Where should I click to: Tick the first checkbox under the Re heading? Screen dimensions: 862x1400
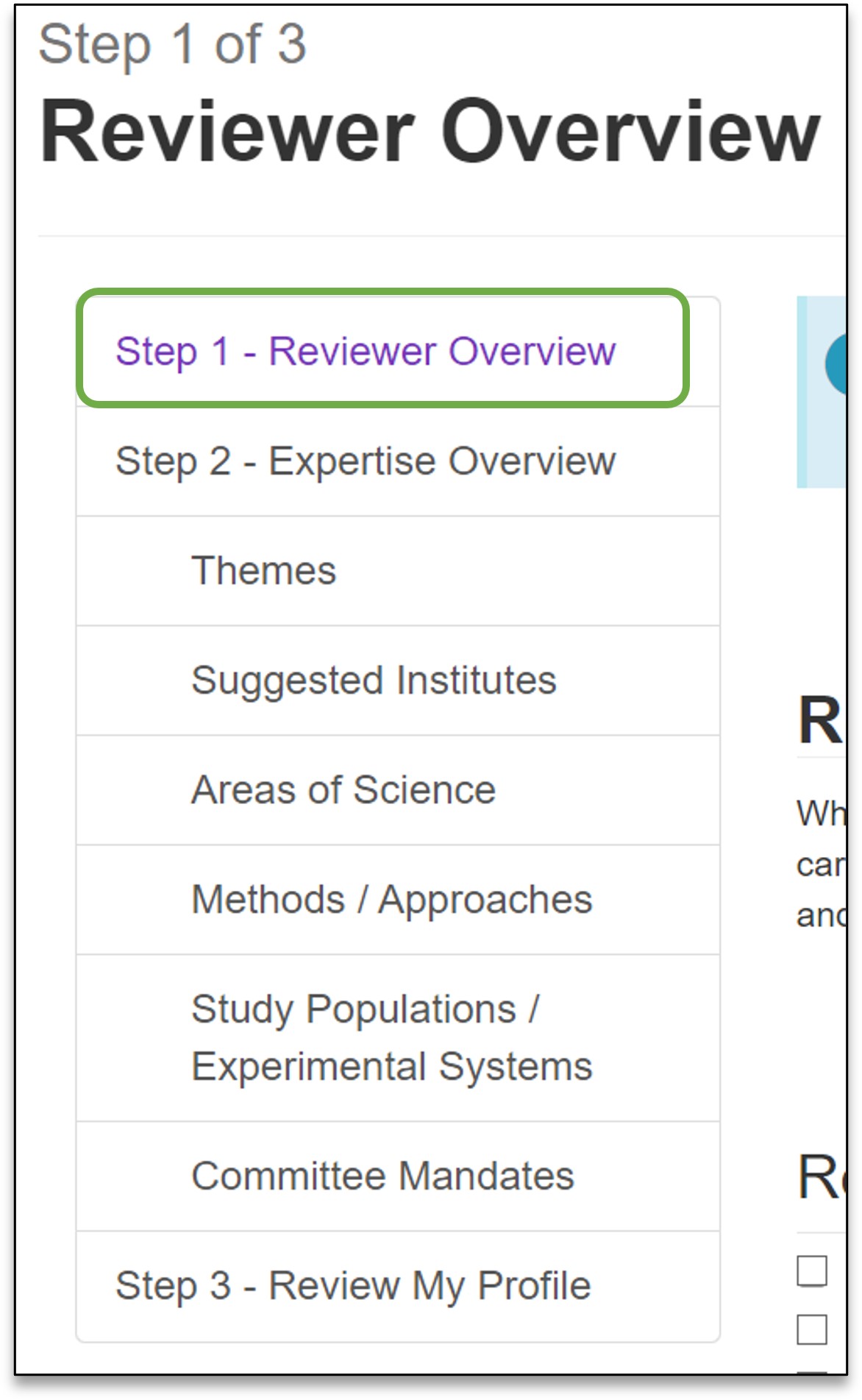[812, 1271]
